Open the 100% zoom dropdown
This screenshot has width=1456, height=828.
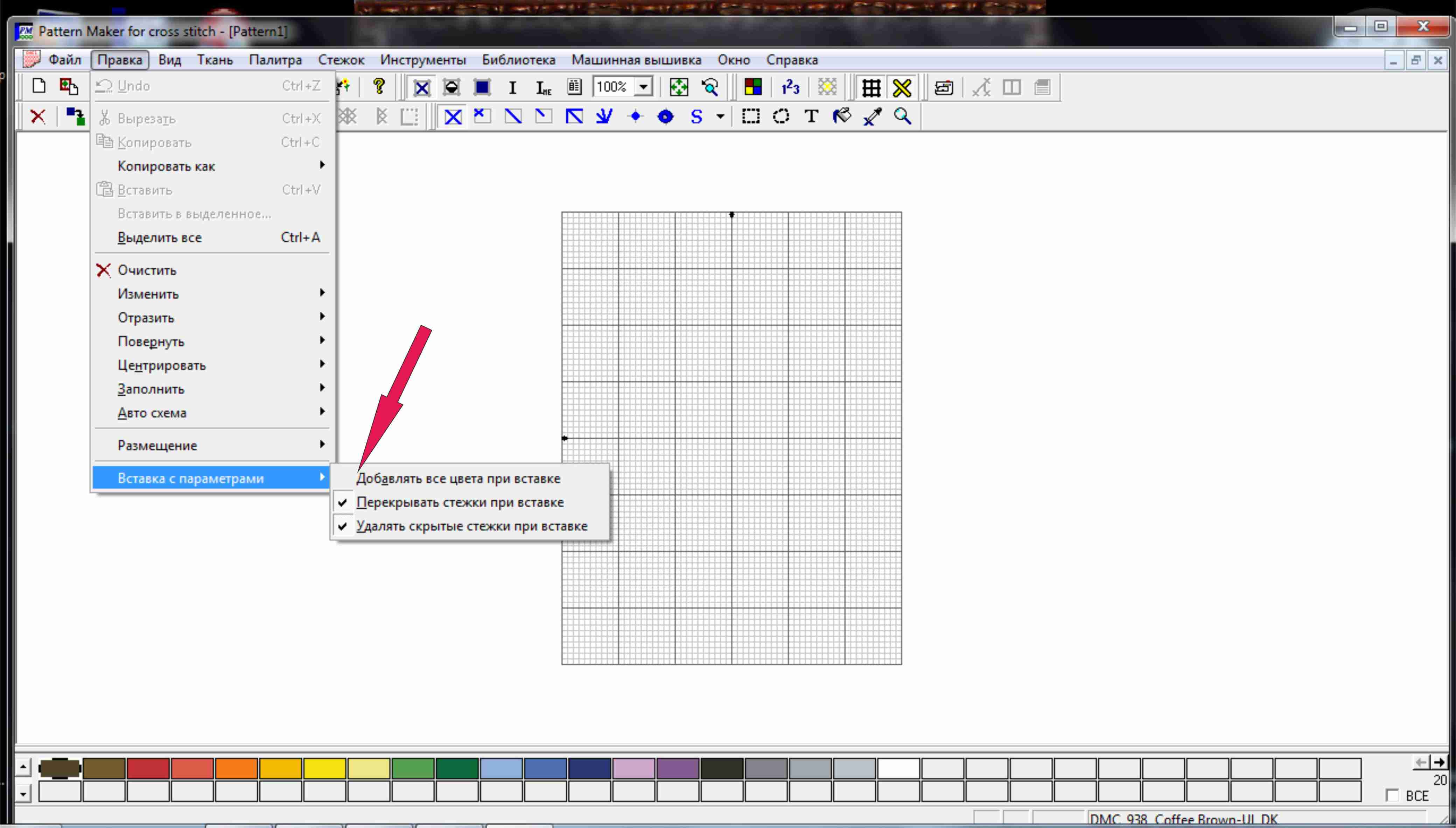(x=644, y=87)
